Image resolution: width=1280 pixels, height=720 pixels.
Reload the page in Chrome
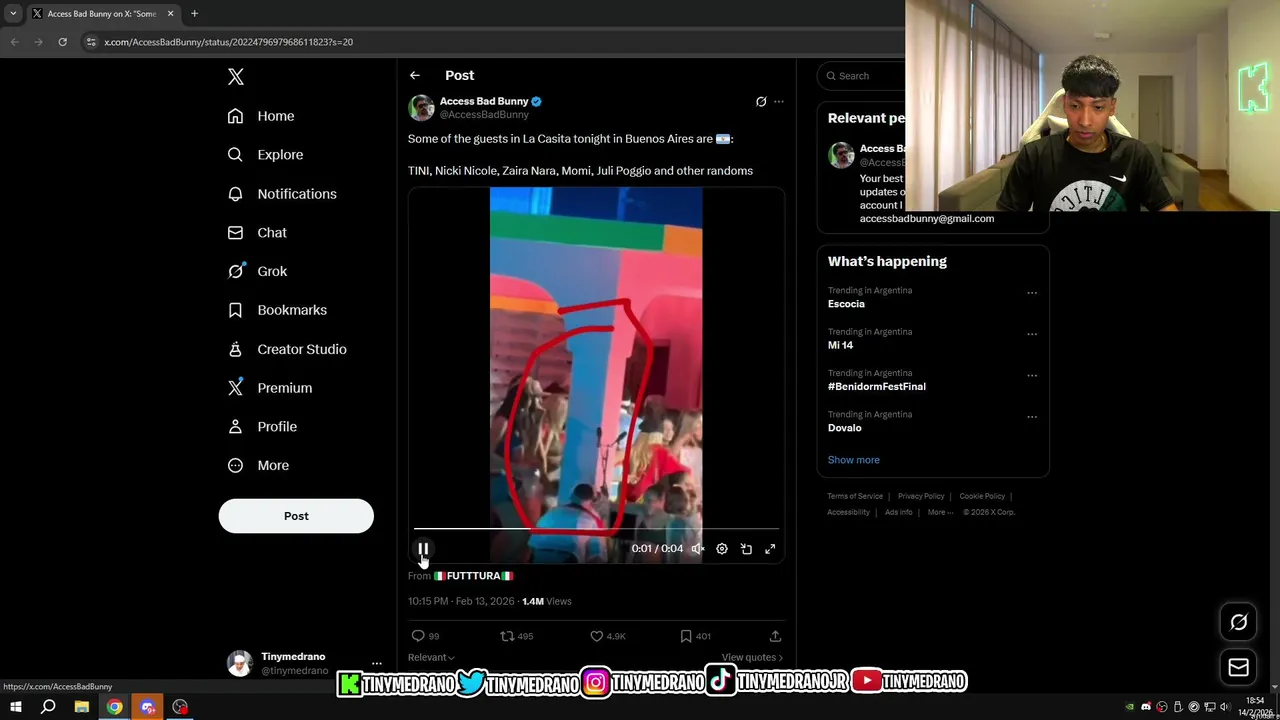pos(62,42)
